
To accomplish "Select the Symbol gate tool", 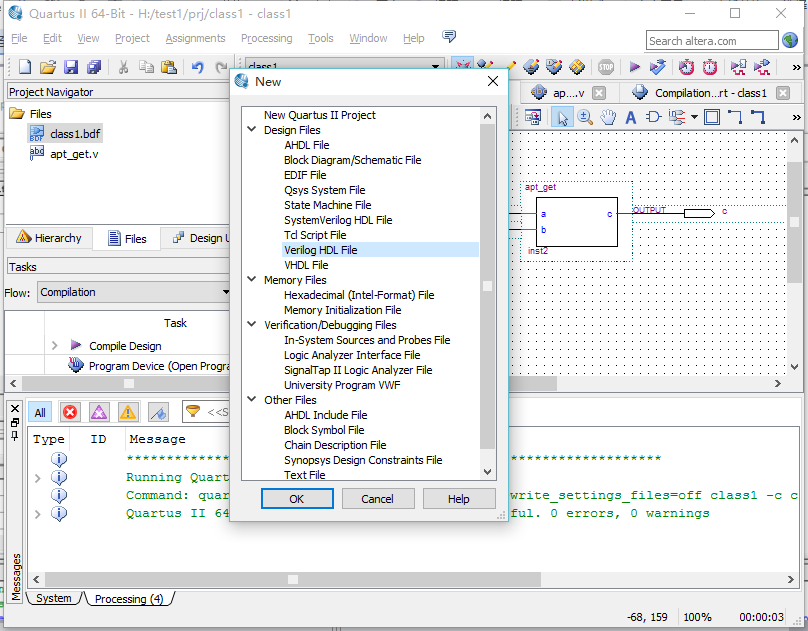I will coord(653,117).
